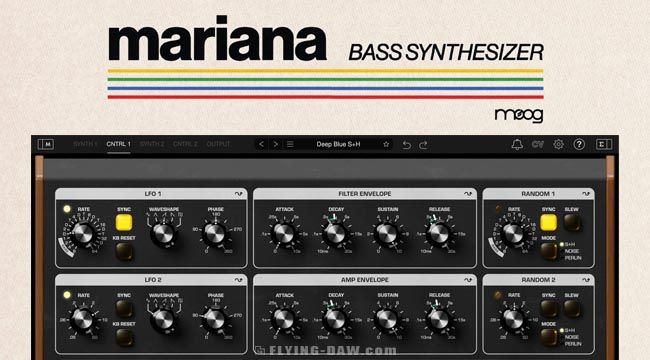This screenshot has width=650, height=360.
Task: Open the settings gear icon
Action: pos(558,144)
